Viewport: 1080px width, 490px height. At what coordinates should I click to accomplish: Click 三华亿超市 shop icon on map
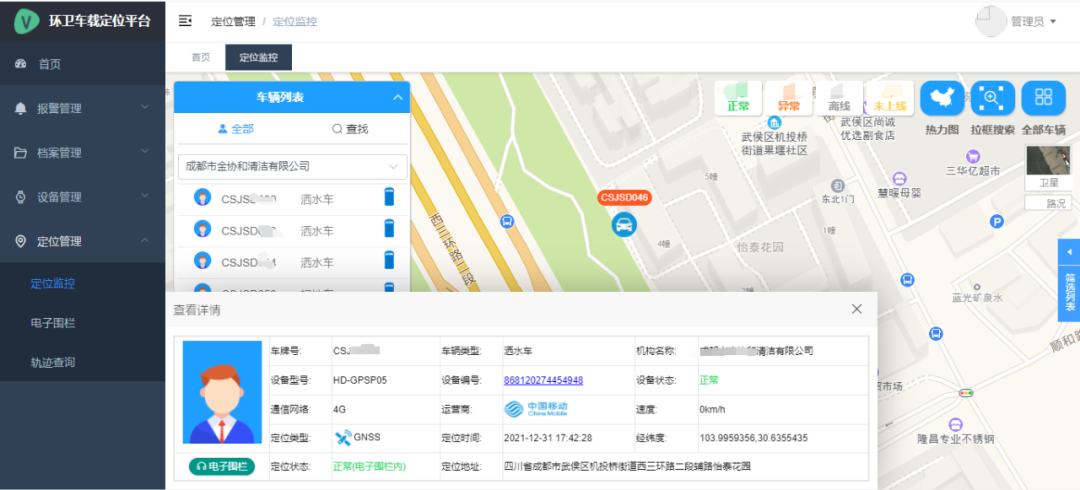[973, 155]
